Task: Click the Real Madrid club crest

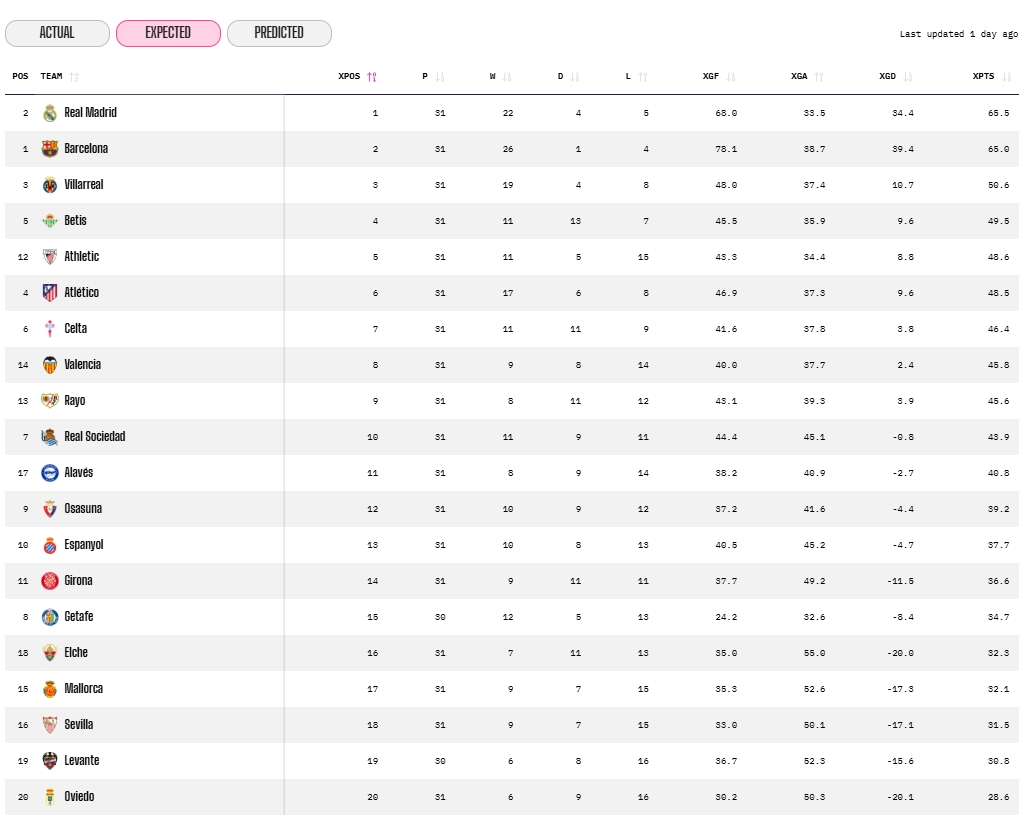Action: pos(49,112)
